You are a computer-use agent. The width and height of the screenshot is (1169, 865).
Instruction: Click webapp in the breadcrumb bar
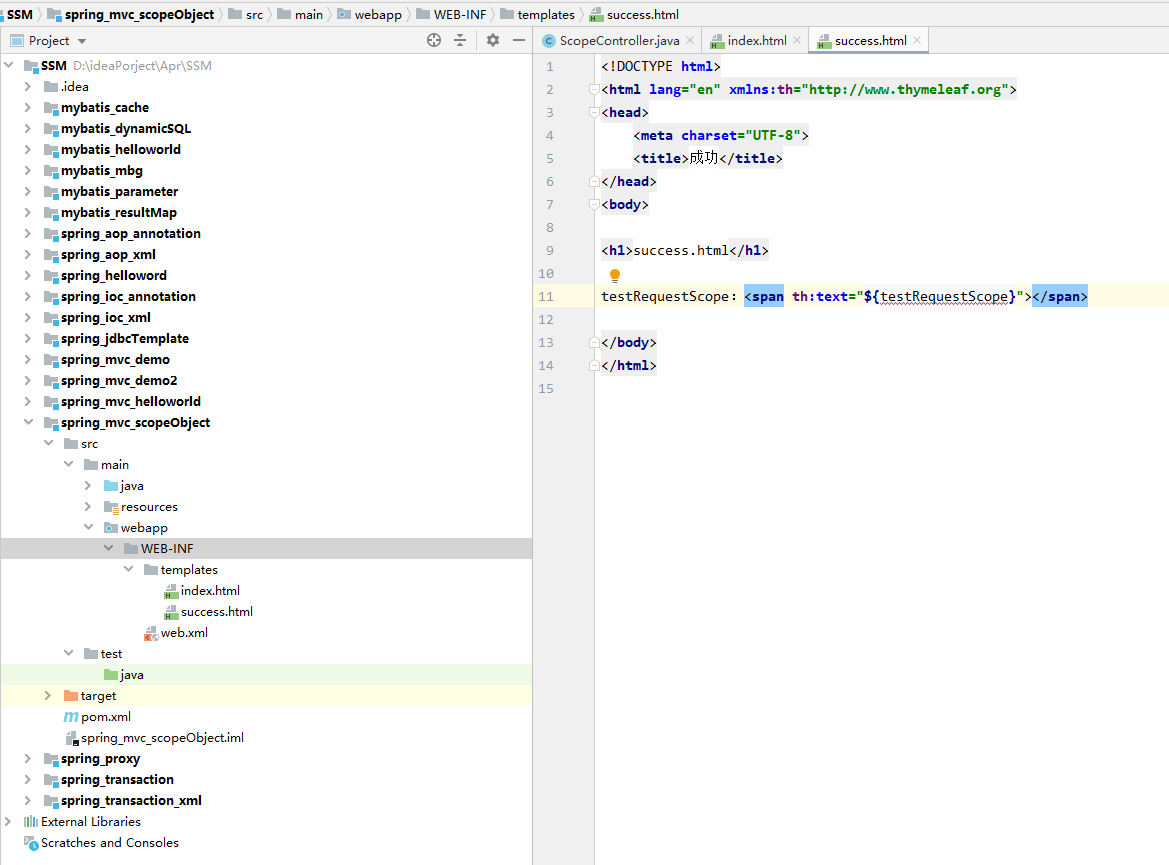378,15
